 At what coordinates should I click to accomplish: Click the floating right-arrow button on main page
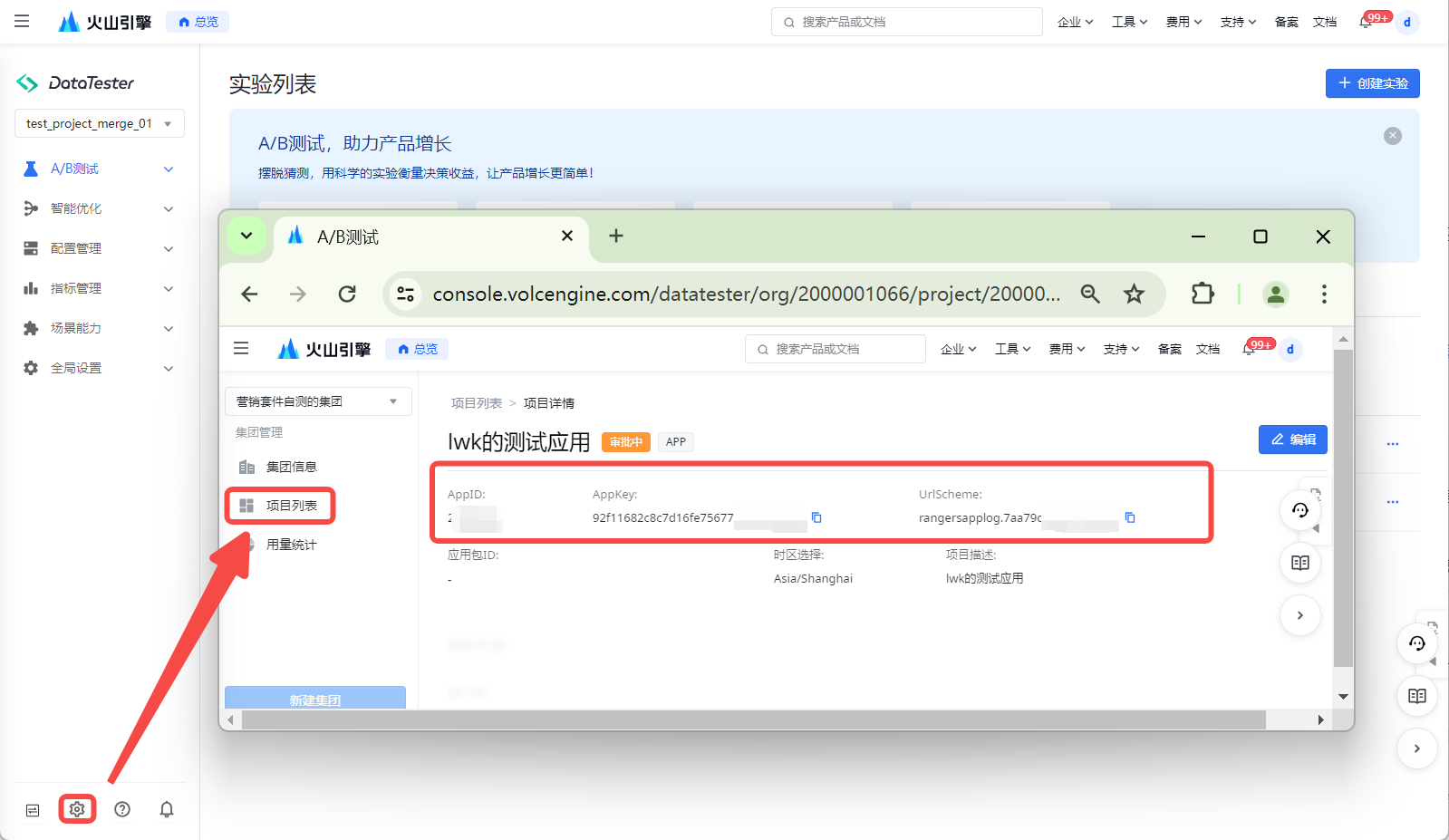click(x=1417, y=748)
